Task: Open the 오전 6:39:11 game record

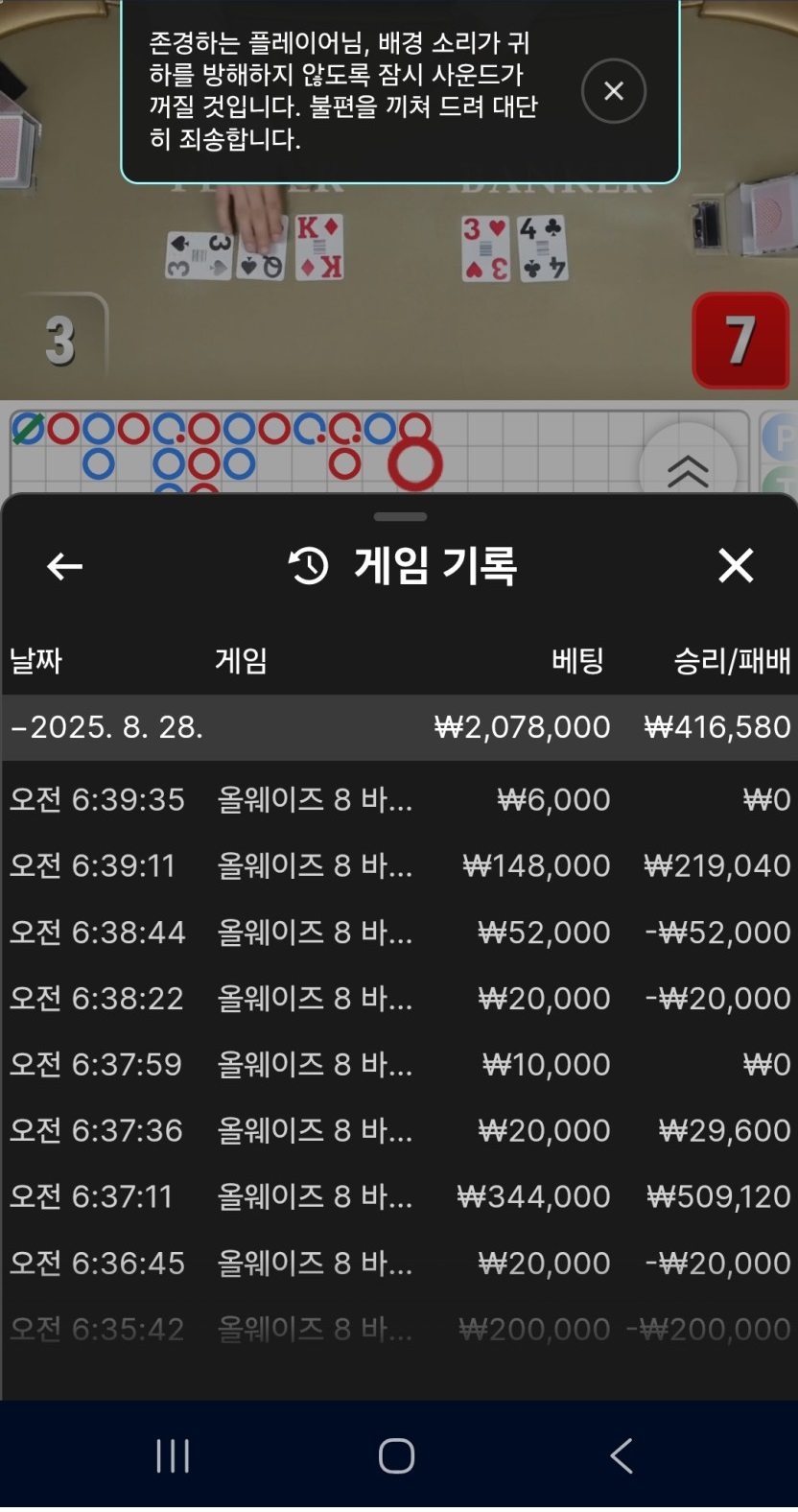Action: (x=399, y=865)
